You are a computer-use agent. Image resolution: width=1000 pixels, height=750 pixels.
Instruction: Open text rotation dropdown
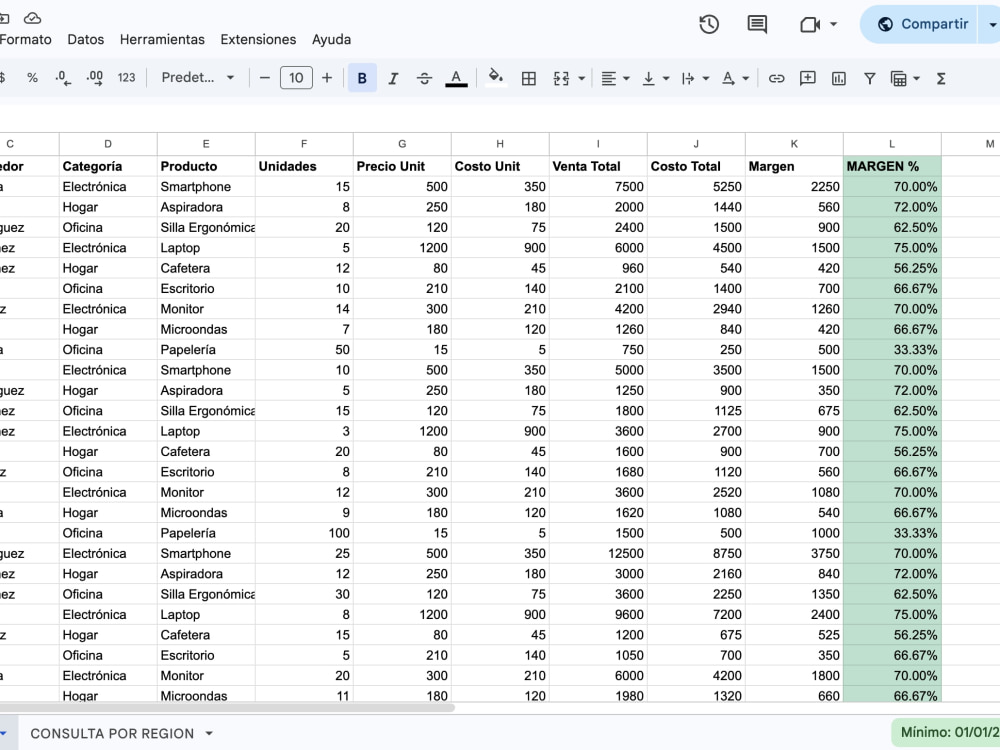pyautogui.click(x=735, y=78)
